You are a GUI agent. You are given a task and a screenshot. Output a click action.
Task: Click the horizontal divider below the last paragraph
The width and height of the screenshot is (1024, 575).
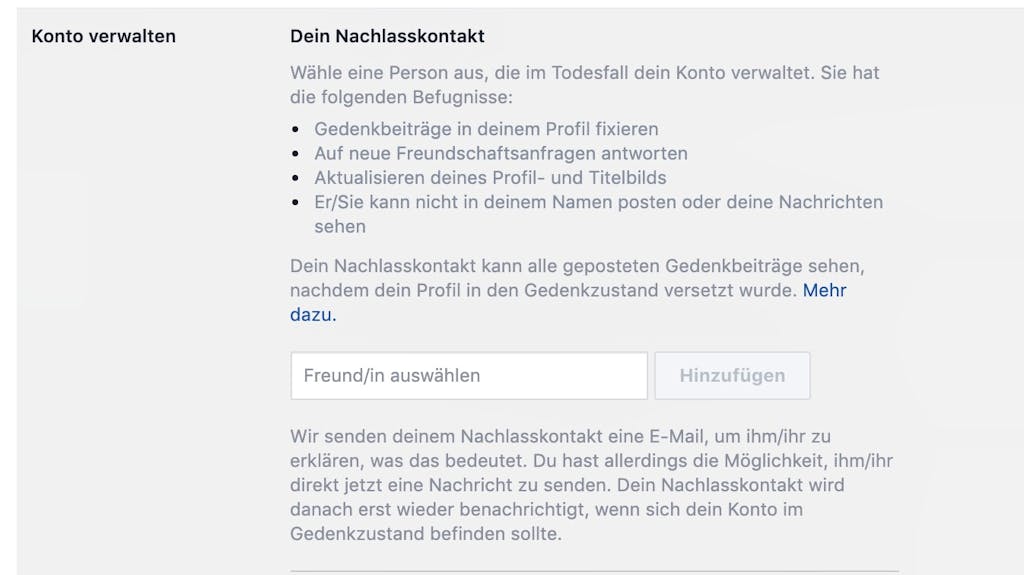(594, 572)
